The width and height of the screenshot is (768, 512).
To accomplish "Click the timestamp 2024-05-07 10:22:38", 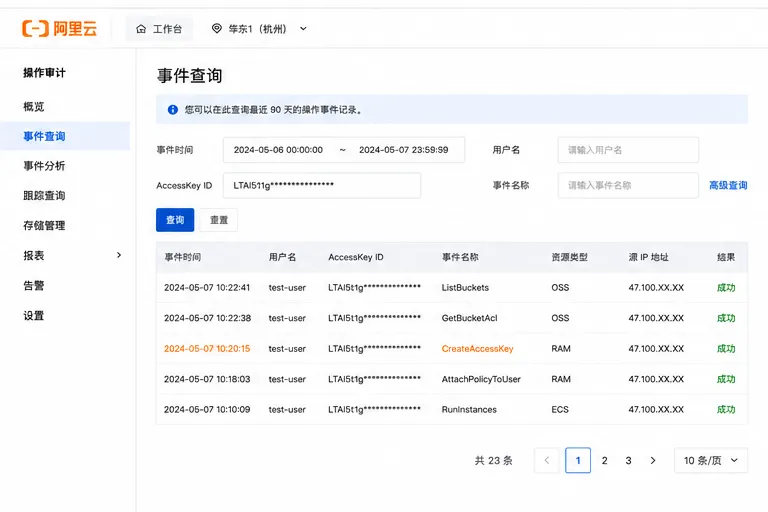I will coord(207,318).
